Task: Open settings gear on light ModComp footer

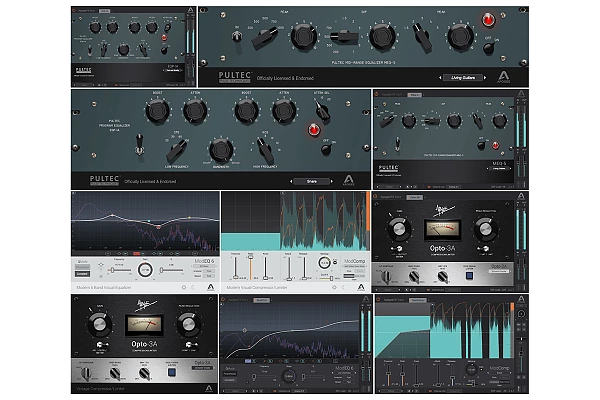Action: (x=334, y=287)
